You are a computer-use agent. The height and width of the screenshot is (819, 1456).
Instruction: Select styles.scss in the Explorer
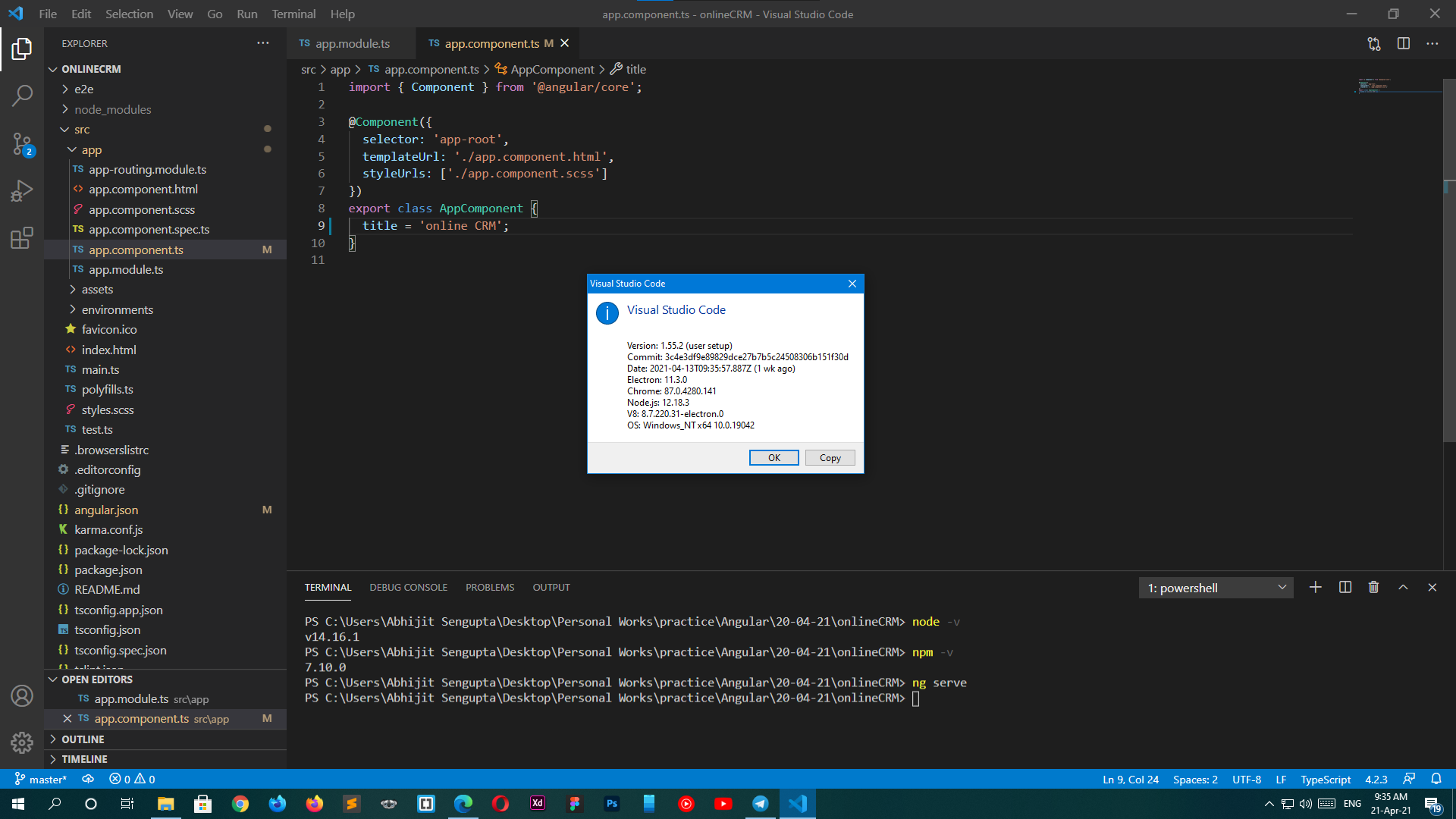point(108,409)
